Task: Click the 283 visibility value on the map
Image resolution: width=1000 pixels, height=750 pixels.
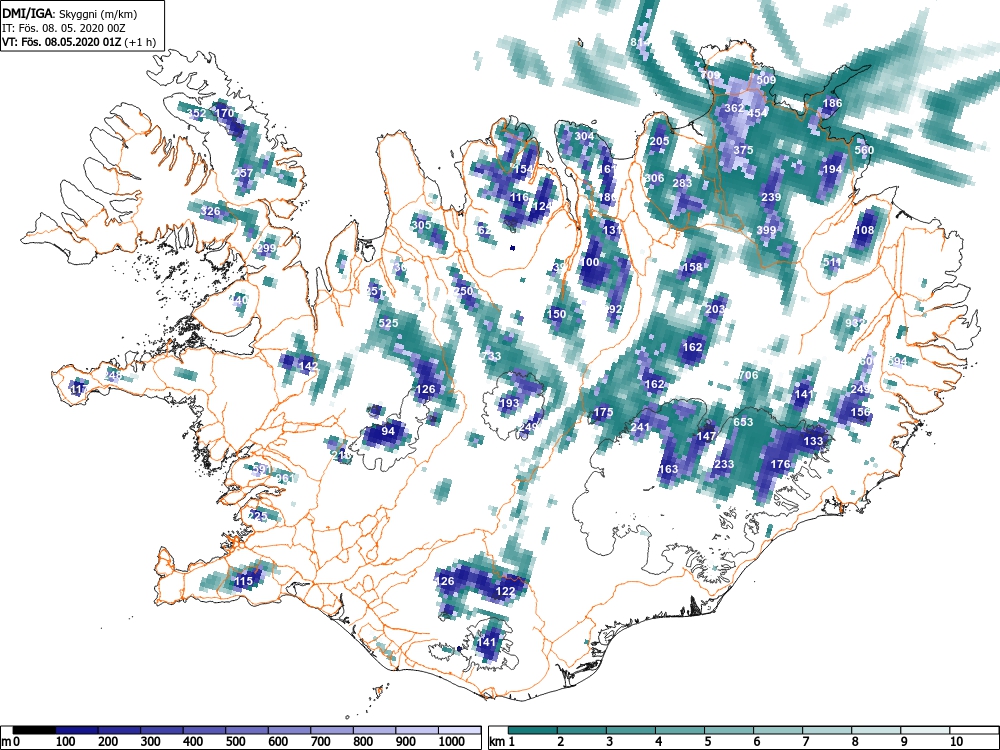Action: click(682, 183)
